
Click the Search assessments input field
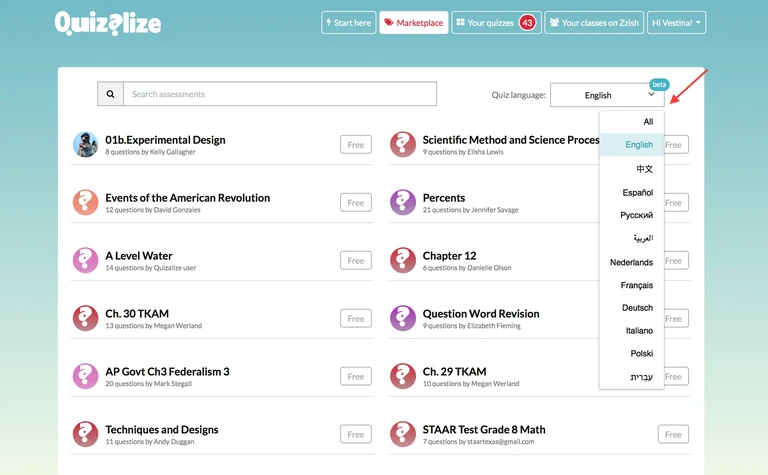(x=280, y=94)
